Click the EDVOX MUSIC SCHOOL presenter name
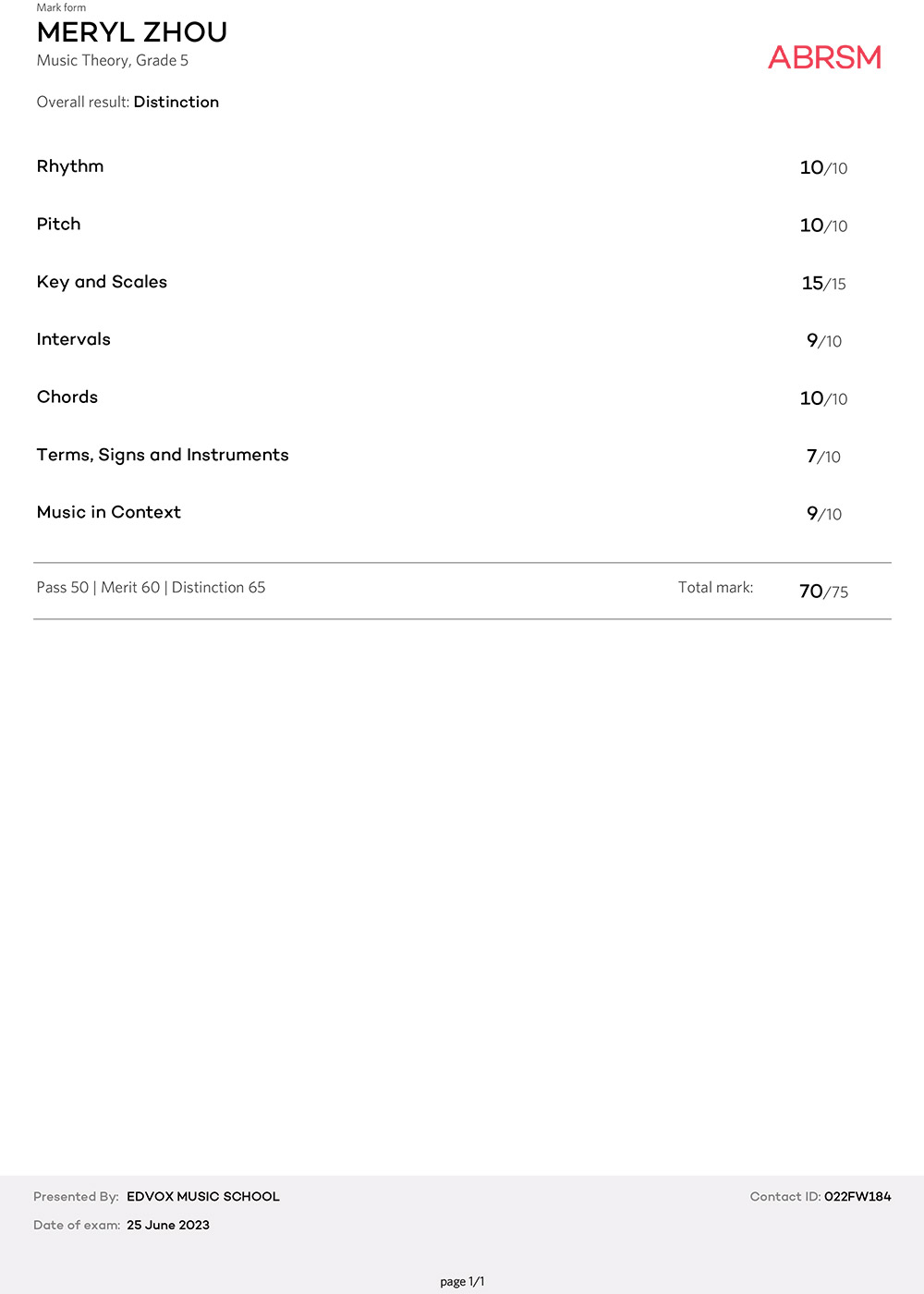This screenshot has width=924, height=1294. [203, 1196]
